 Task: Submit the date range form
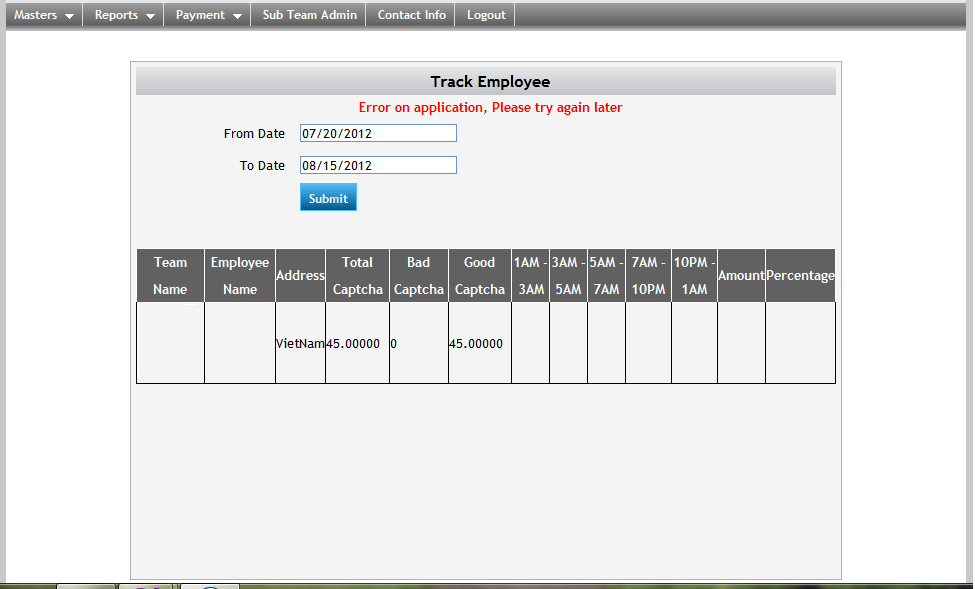328,197
